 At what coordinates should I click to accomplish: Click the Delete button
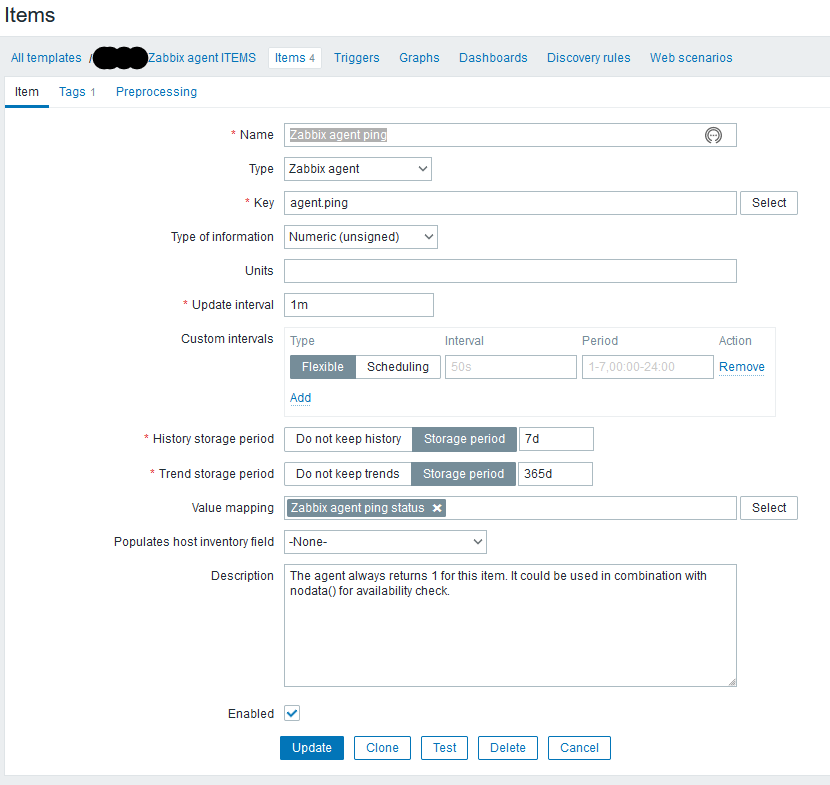508,748
